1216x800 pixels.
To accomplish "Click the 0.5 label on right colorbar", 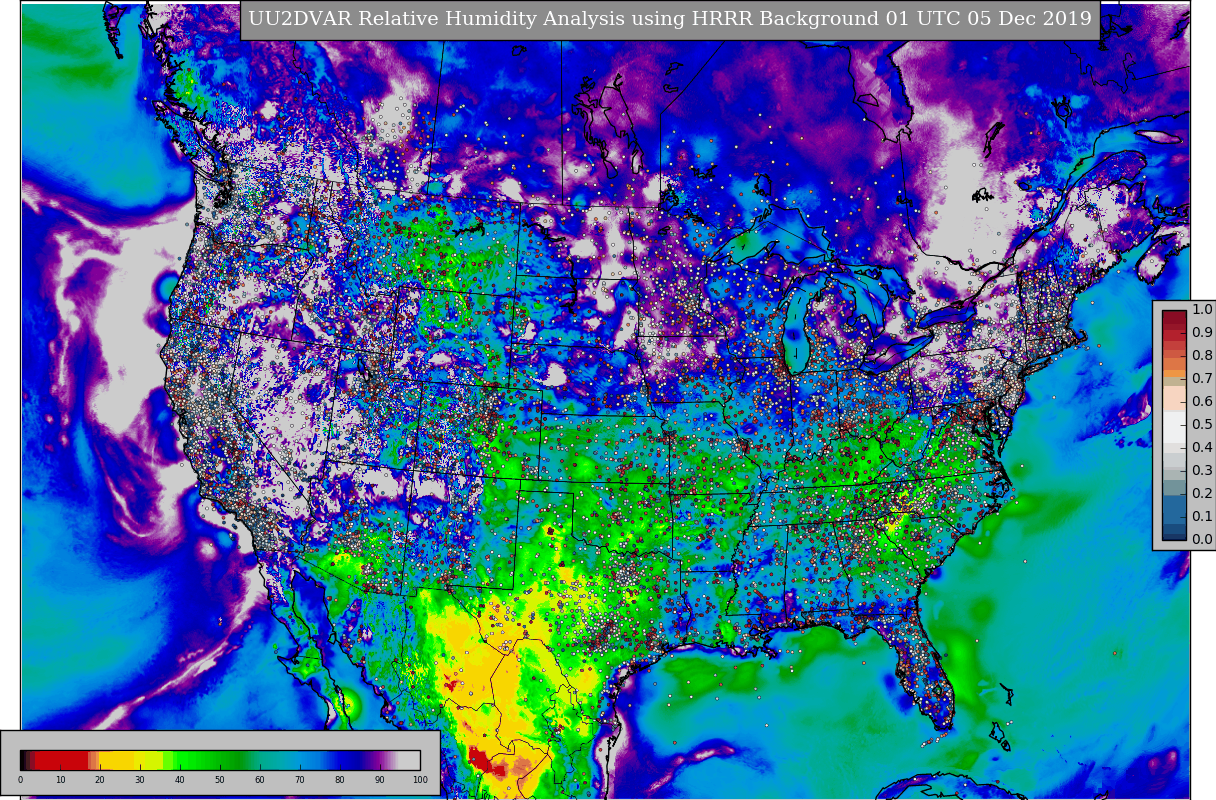I will [1202, 425].
